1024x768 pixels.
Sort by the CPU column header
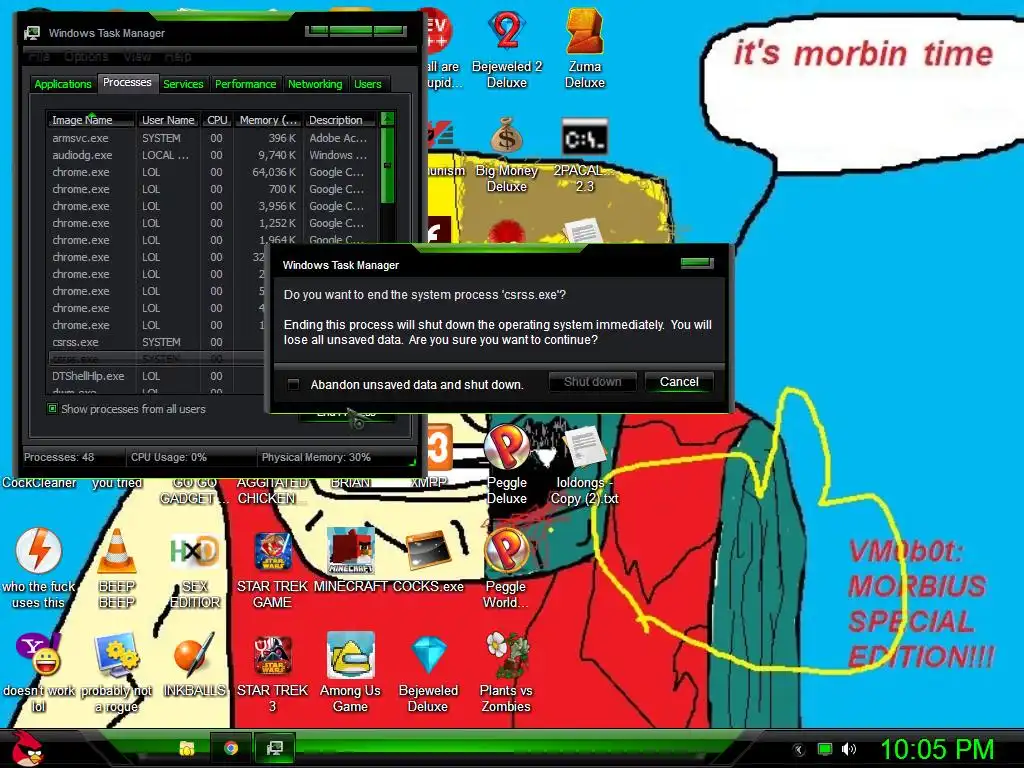[217, 120]
